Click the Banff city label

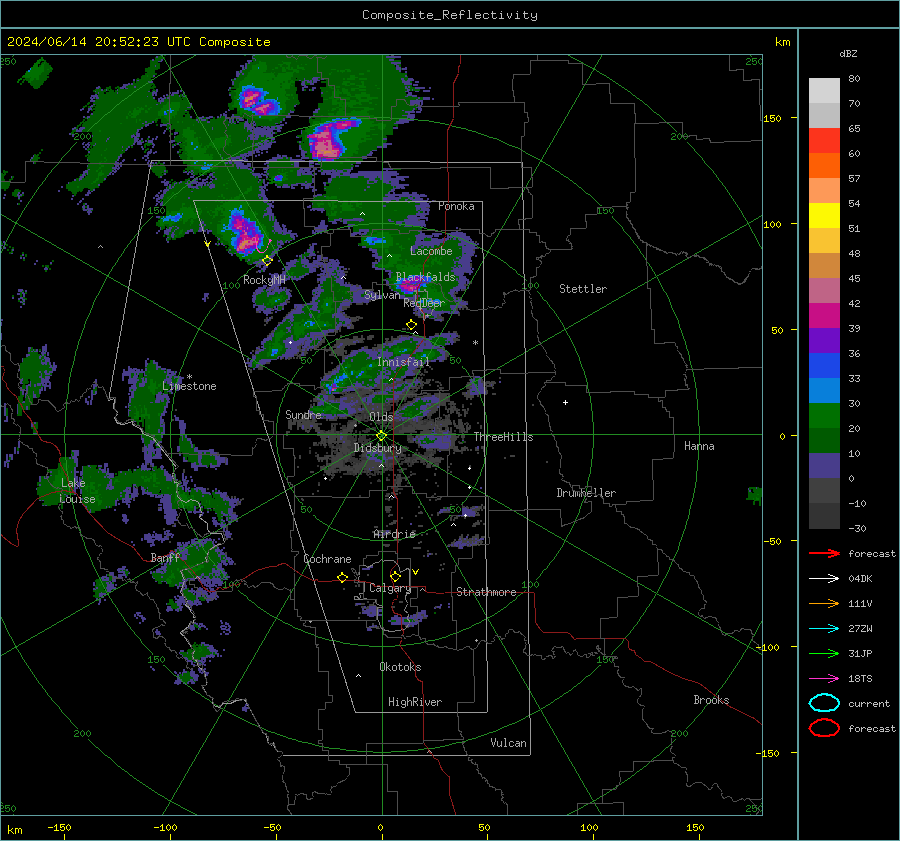[165, 558]
